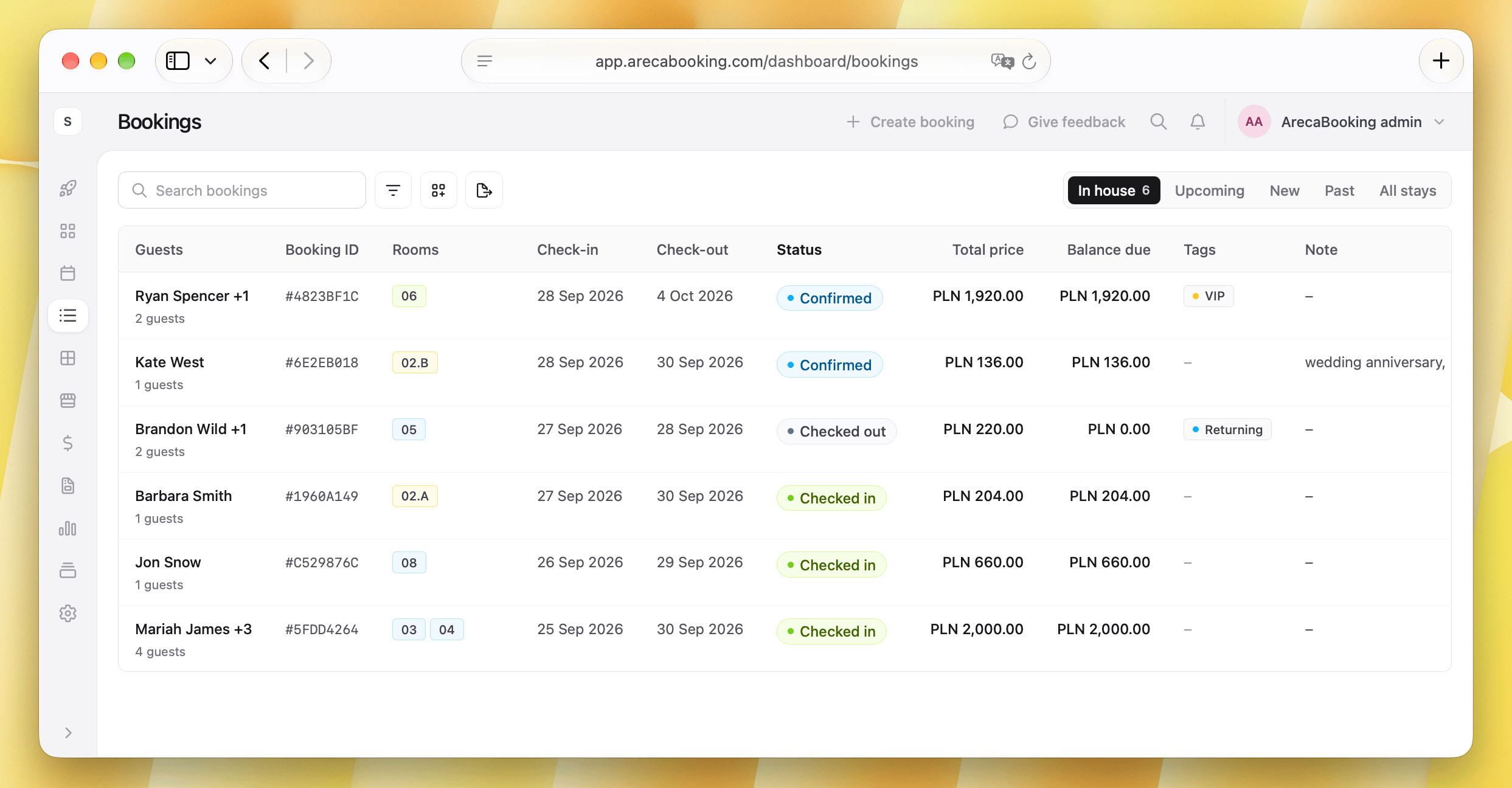Open a new browser tab

(x=1441, y=61)
